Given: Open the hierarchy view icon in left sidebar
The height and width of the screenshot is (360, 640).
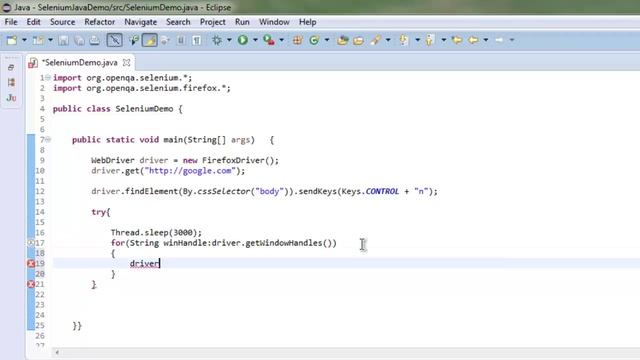Looking at the screenshot, I should pyautogui.click(x=11, y=82).
